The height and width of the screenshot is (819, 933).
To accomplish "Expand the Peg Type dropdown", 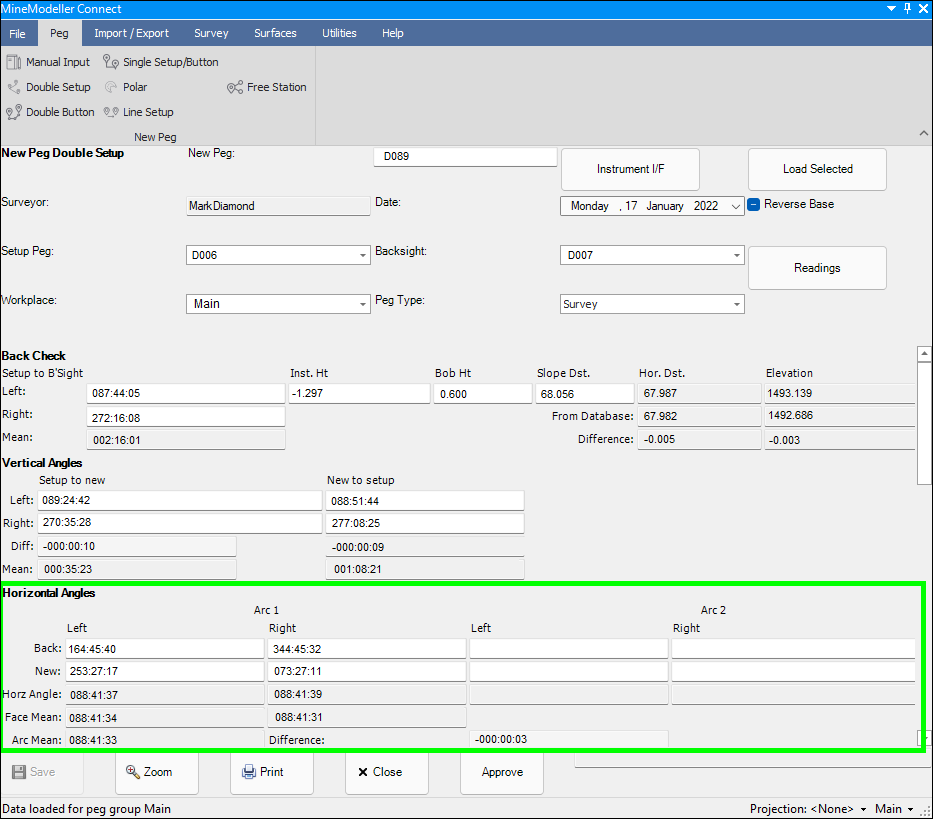I will click(x=737, y=305).
